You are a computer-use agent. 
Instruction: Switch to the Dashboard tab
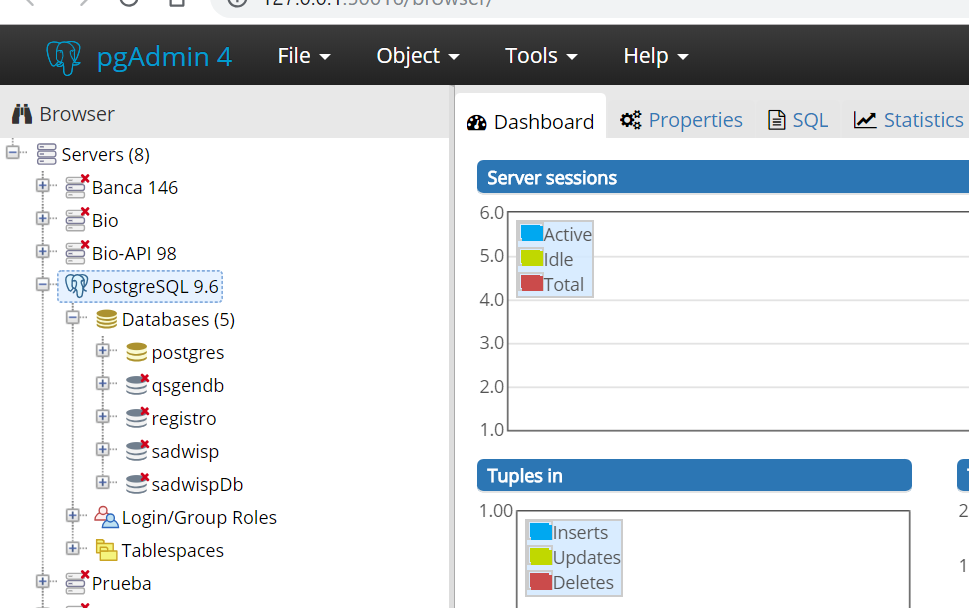[x=531, y=116]
